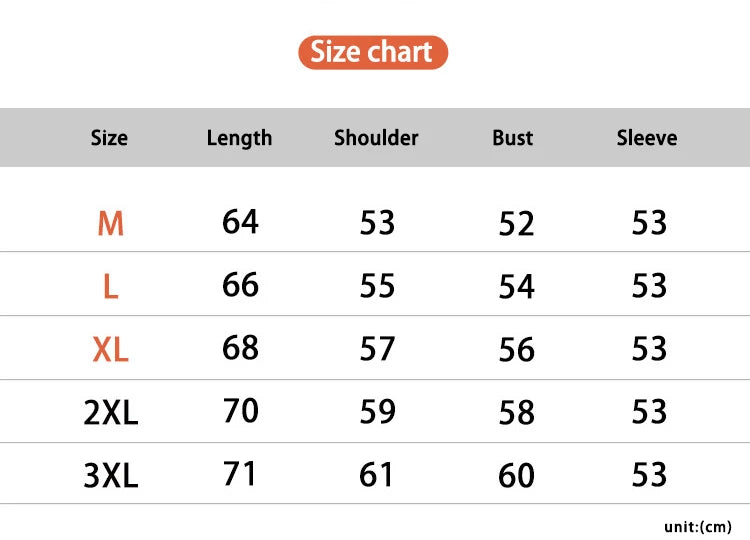The width and height of the screenshot is (750, 540).
Task: Click the Shoulder column header
Action: [x=376, y=138]
